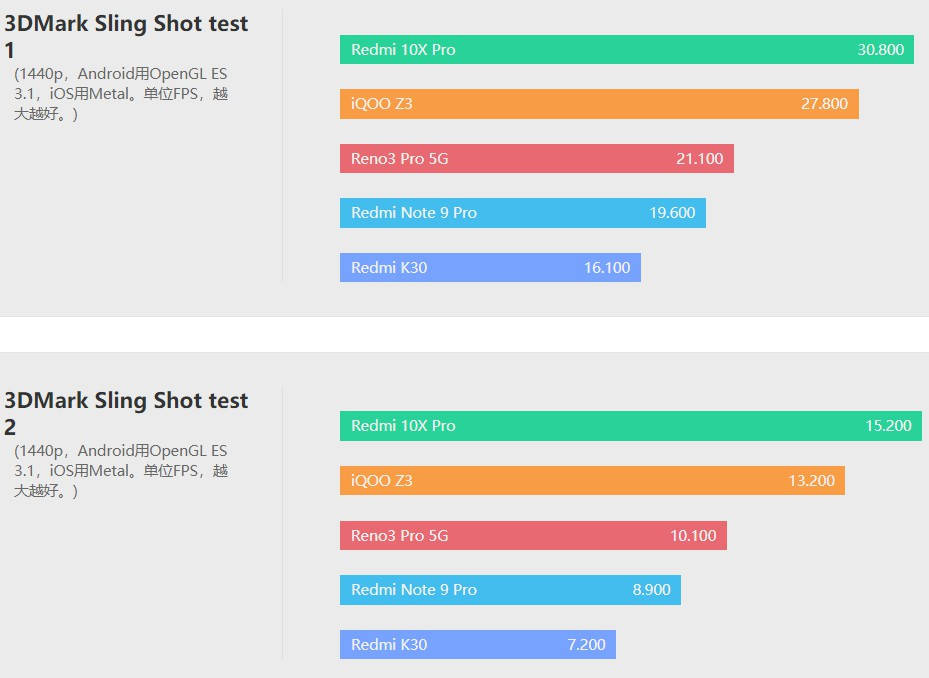Click the Redmi K30 label in test 1
The width and height of the screenshot is (929, 678).
click(x=389, y=267)
